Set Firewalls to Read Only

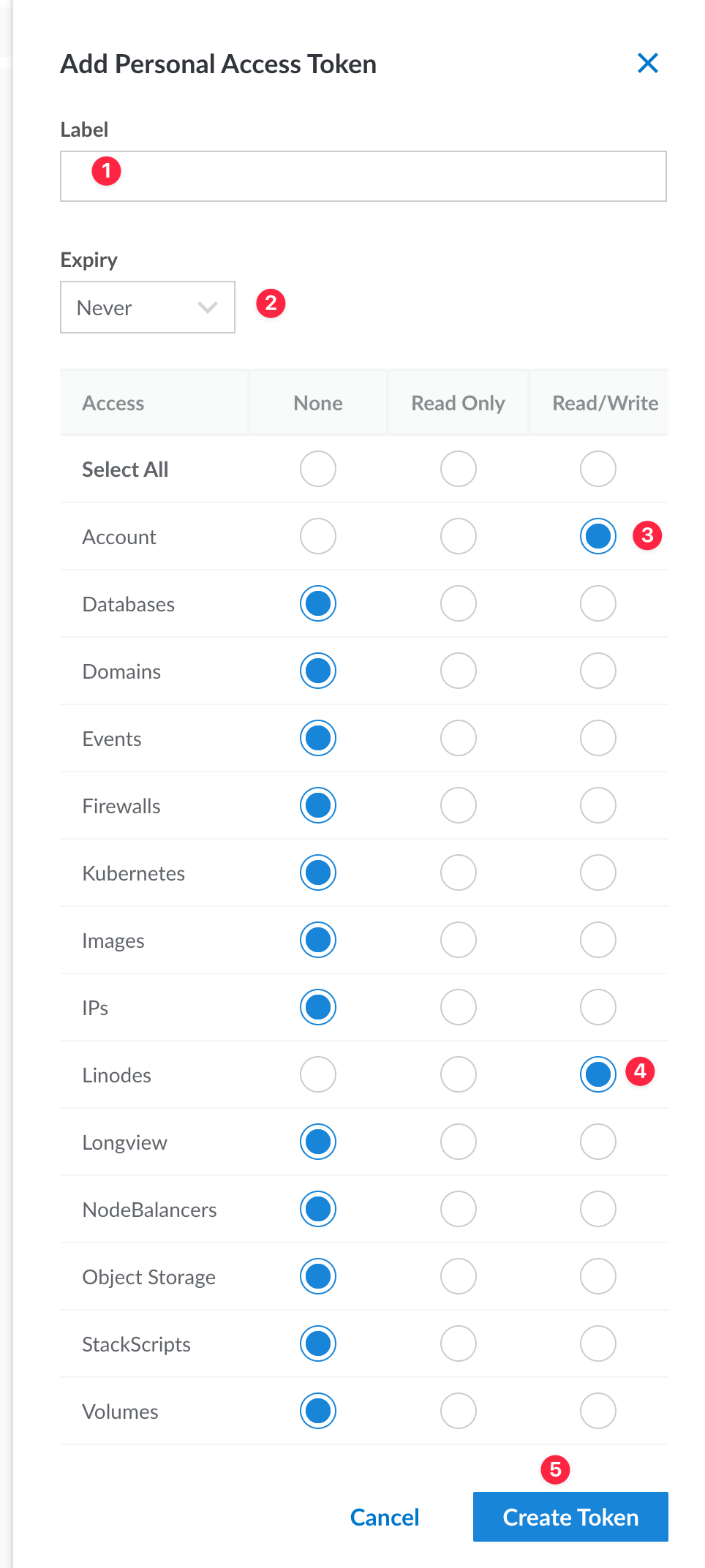coord(459,805)
